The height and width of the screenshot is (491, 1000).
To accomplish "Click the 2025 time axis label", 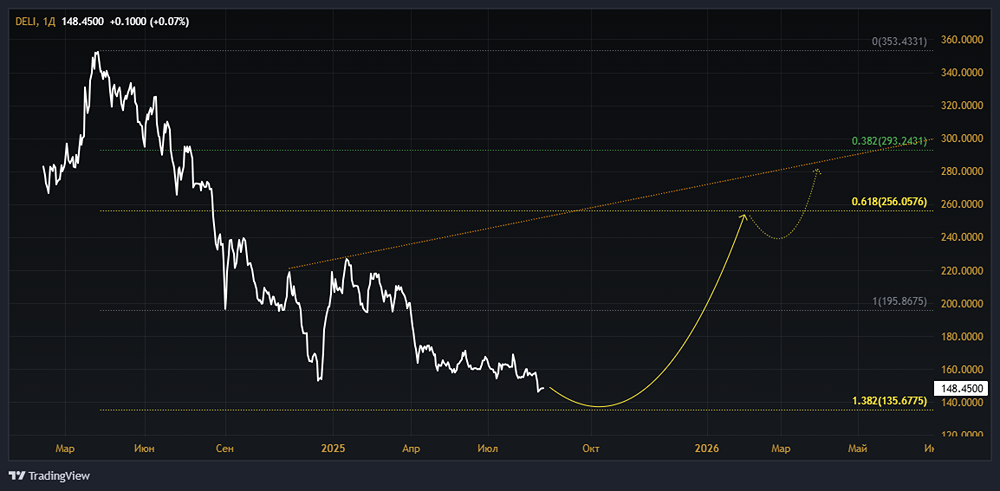I will (334, 449).
